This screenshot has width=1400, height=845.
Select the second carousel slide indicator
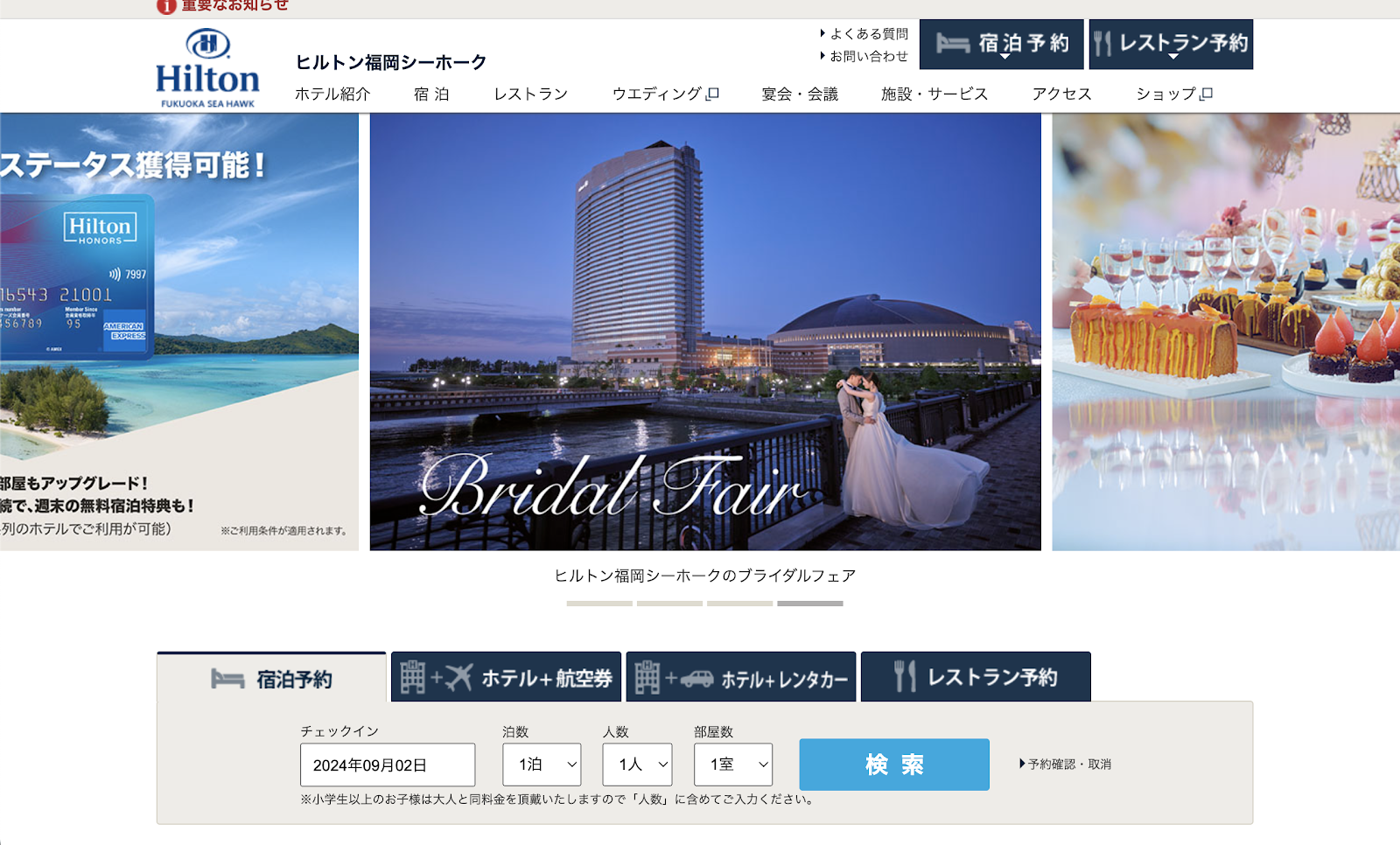(x=669, y=604)
